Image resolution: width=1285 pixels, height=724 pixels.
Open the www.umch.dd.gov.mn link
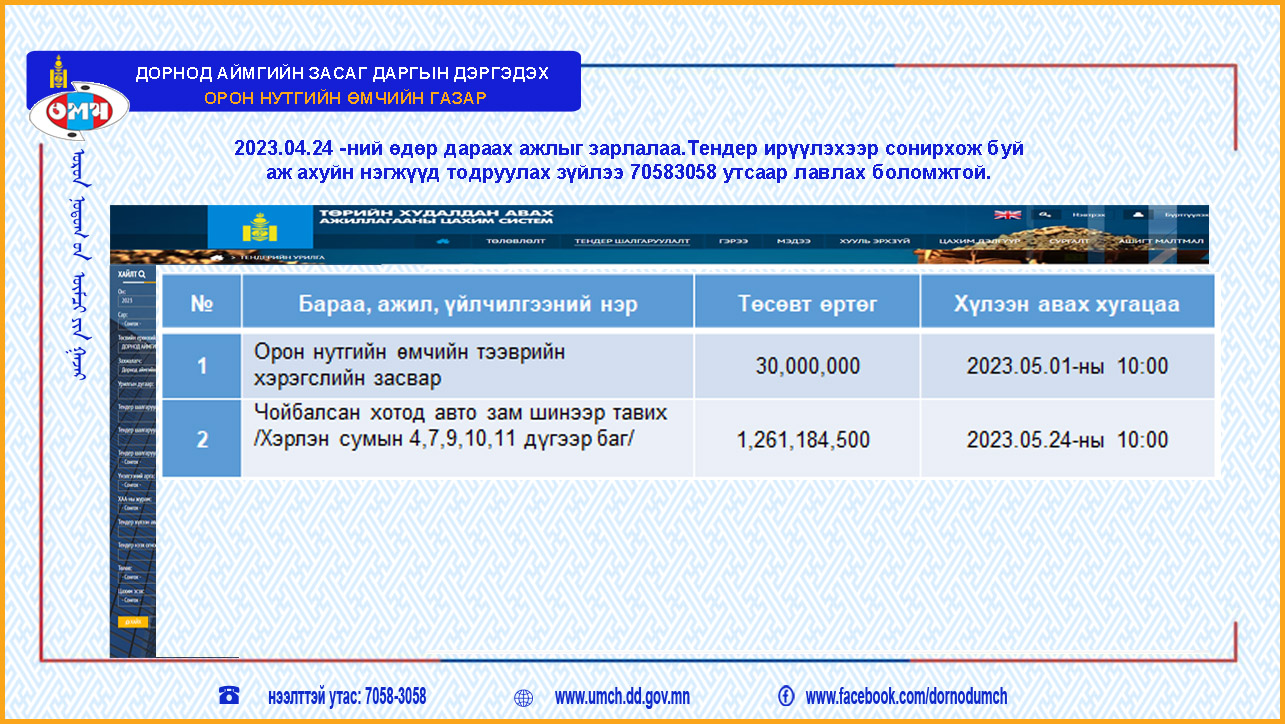click(622, 698)
